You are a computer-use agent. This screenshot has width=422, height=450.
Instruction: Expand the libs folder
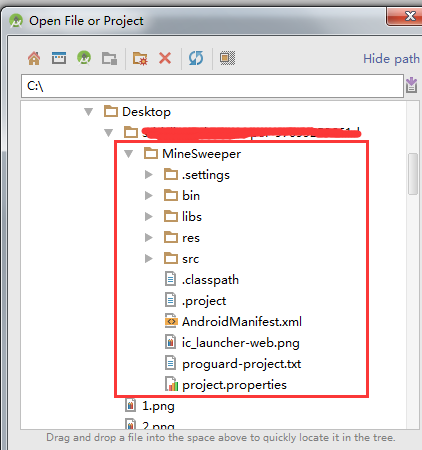pos(149,217)
